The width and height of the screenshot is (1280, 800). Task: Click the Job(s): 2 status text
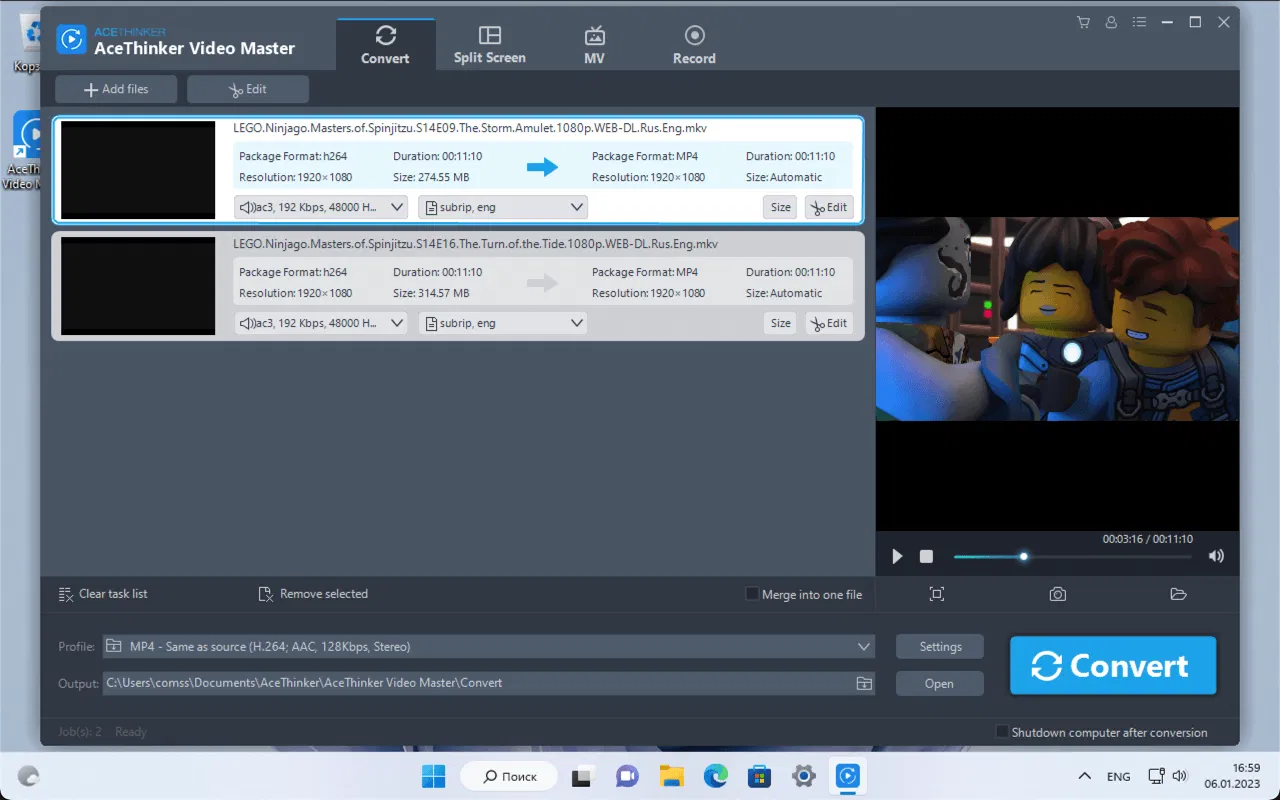80,732
